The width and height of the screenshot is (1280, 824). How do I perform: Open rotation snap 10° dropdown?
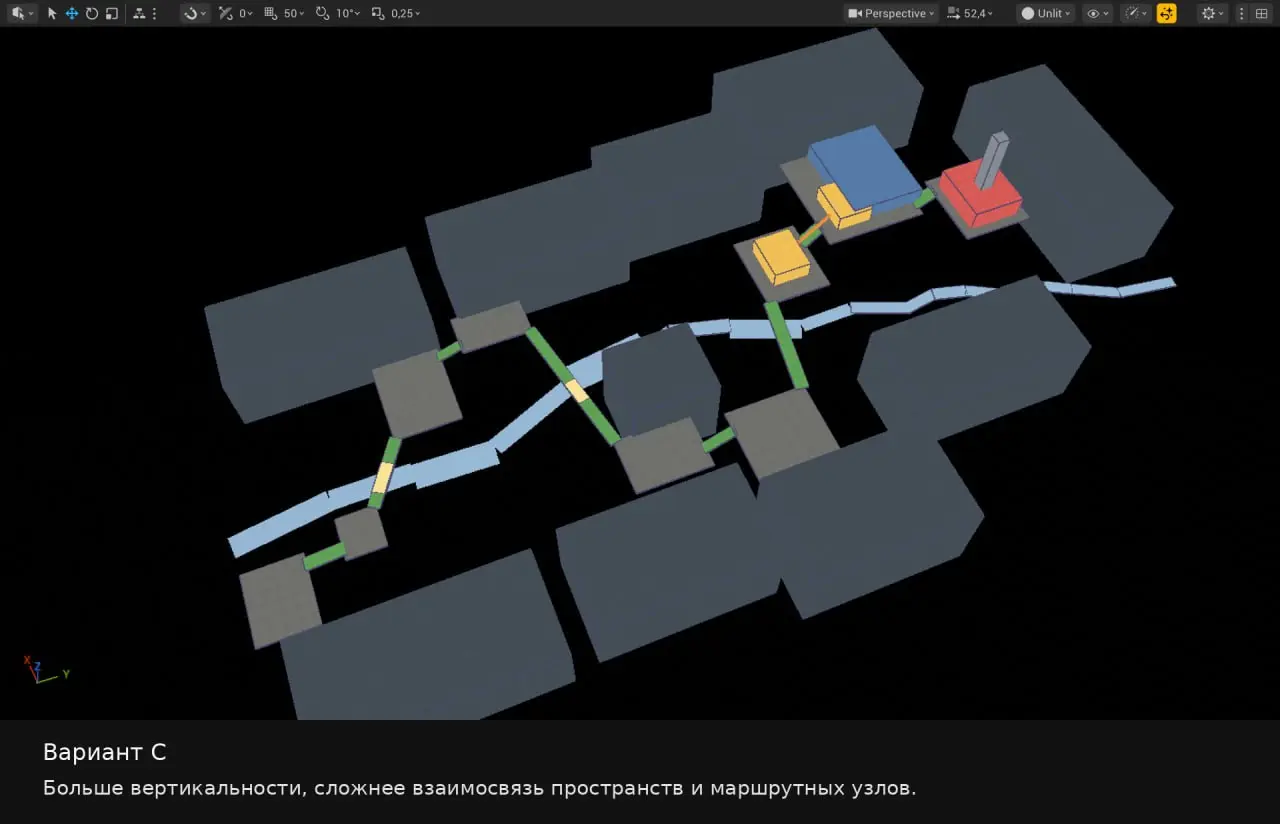coord(347,14)
